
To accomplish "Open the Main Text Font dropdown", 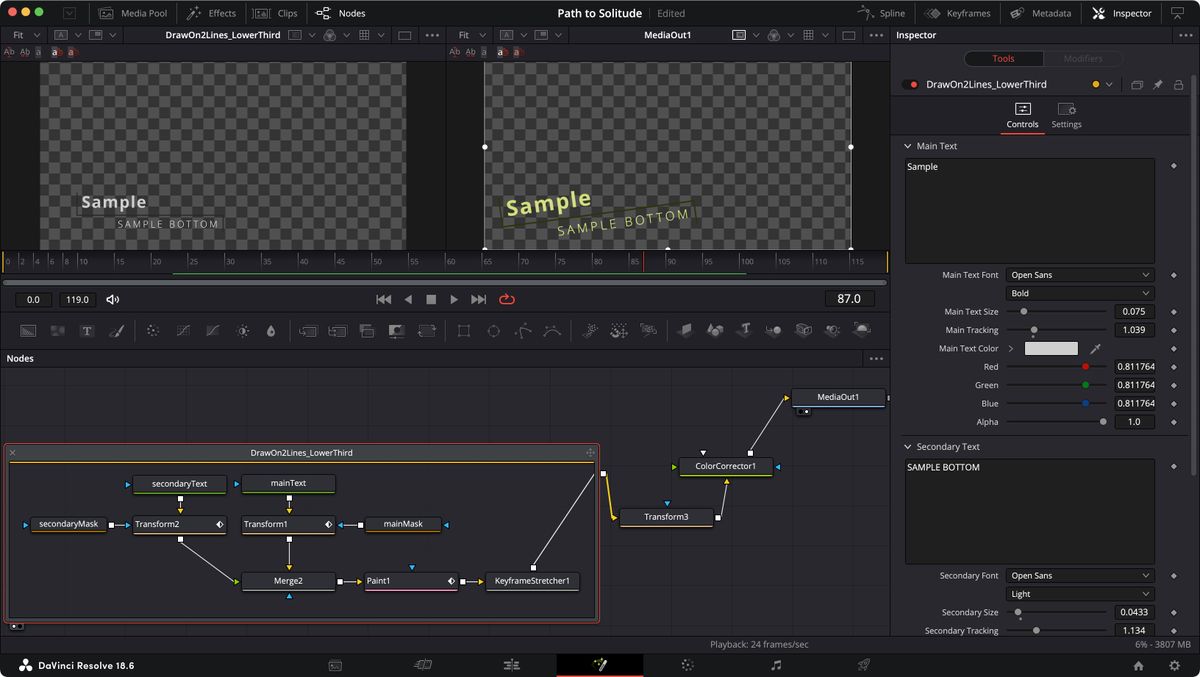I will [1080, 274].
